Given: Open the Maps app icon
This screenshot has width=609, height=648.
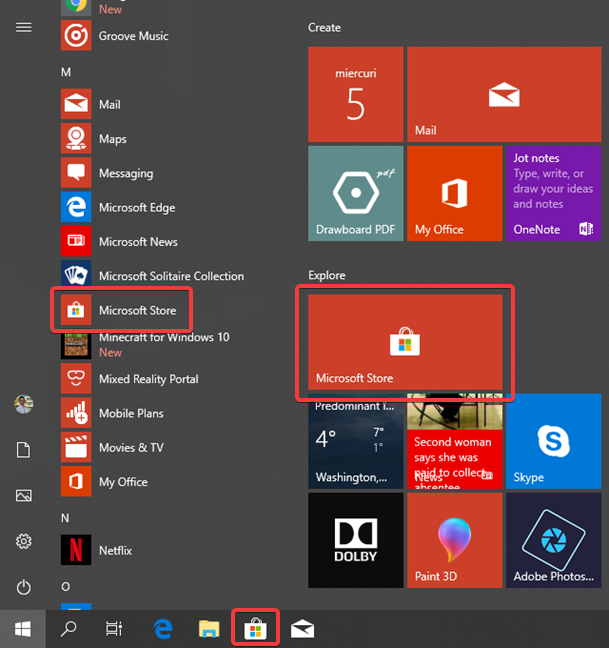Looking at the screenshot, I should tap(76, 138).
